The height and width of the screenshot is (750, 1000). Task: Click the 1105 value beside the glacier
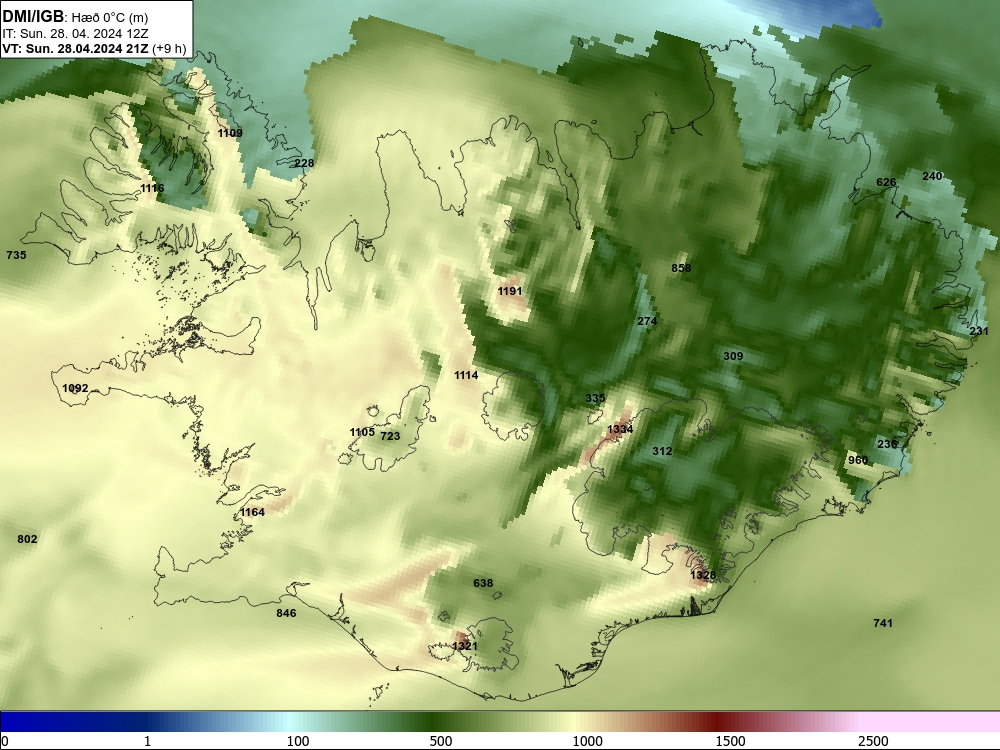(x=362, y=432)
